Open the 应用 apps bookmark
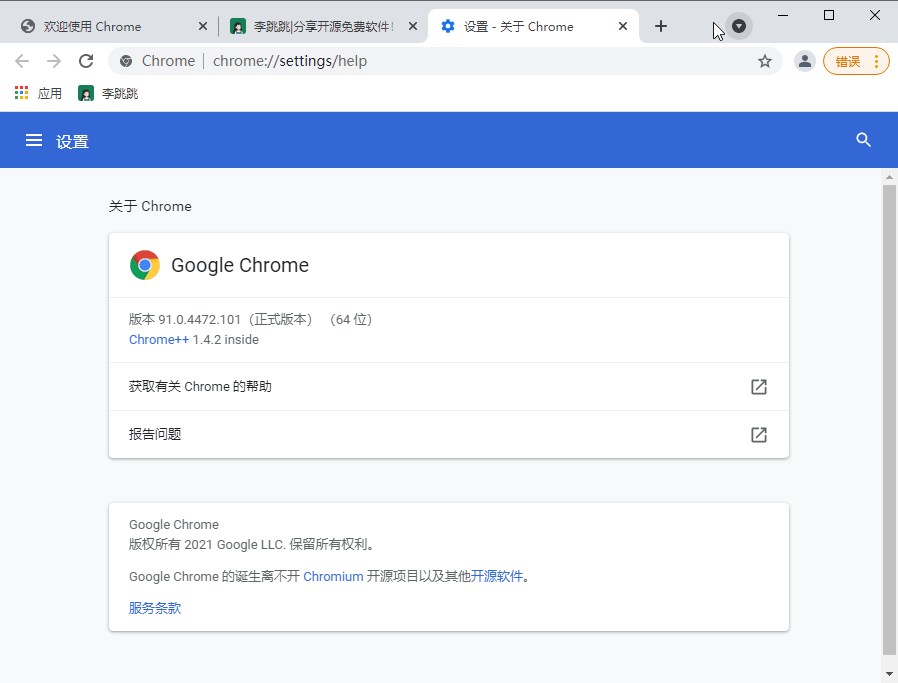 pos(38,93)
